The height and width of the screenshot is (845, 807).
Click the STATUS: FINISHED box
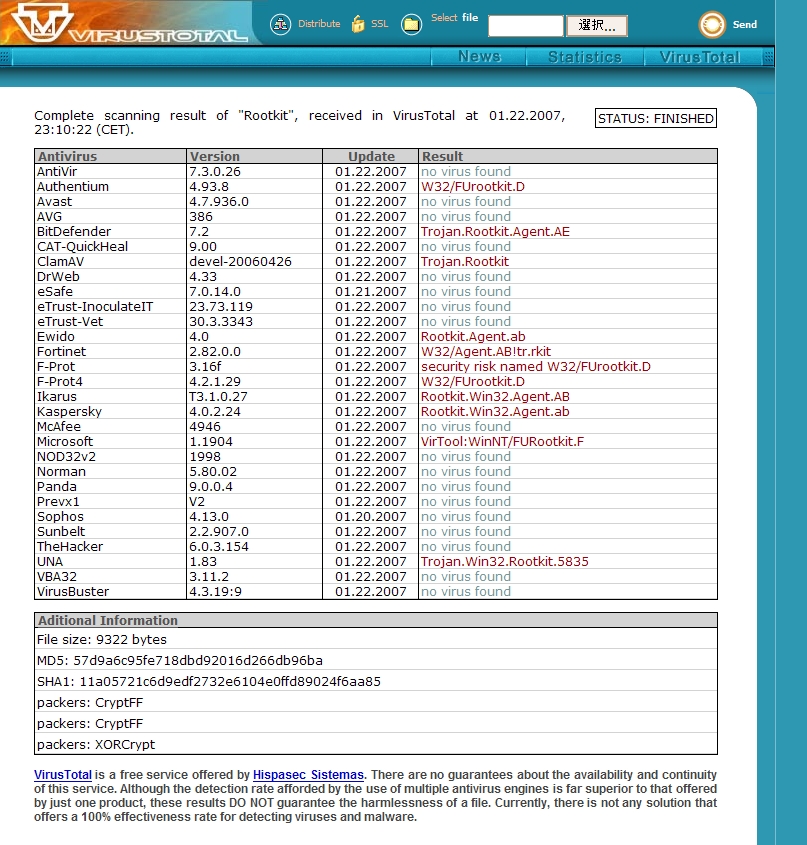pyautogui.click(x=656, y=119)
